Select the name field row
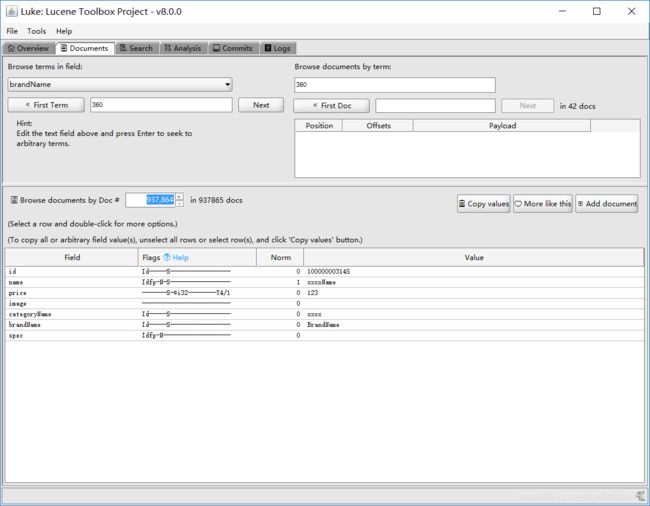This screenshot has height=506, width=650. click(325, 282)
